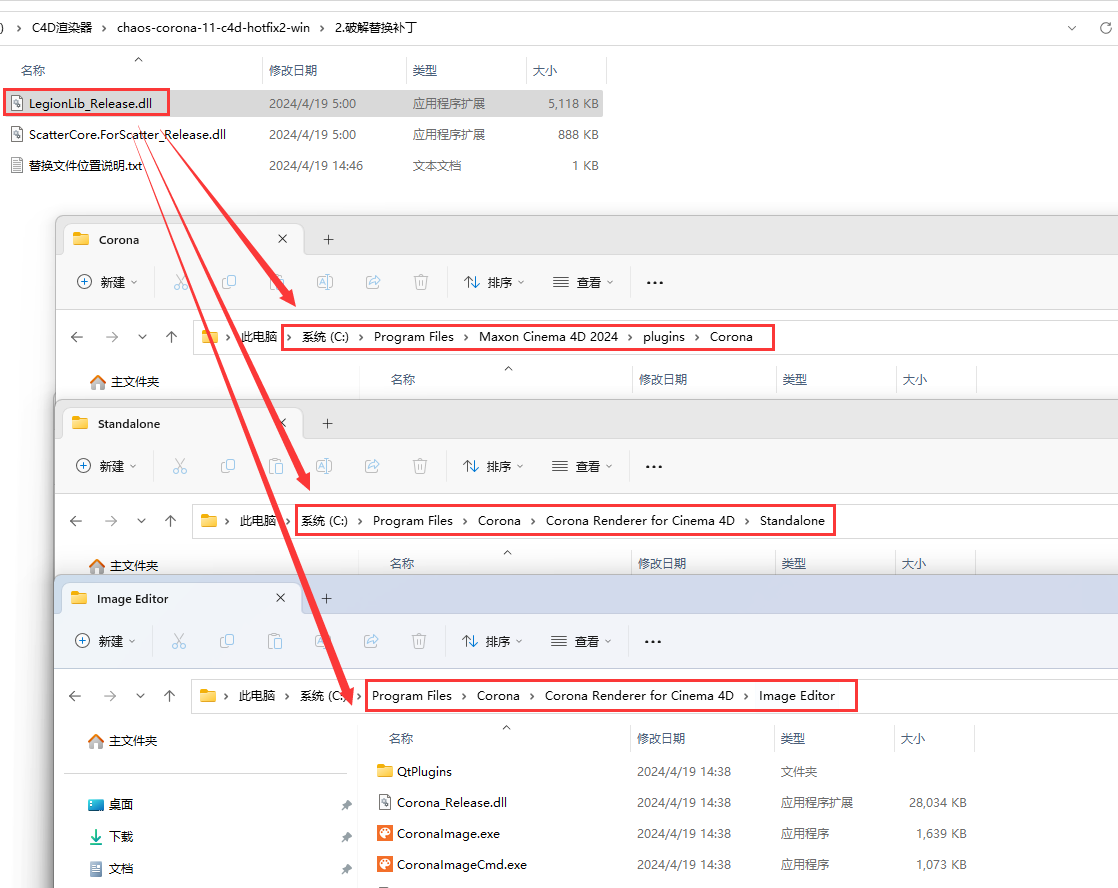Open CoronaImage.exe application file
1118x888 pixels.
[447, 833]
